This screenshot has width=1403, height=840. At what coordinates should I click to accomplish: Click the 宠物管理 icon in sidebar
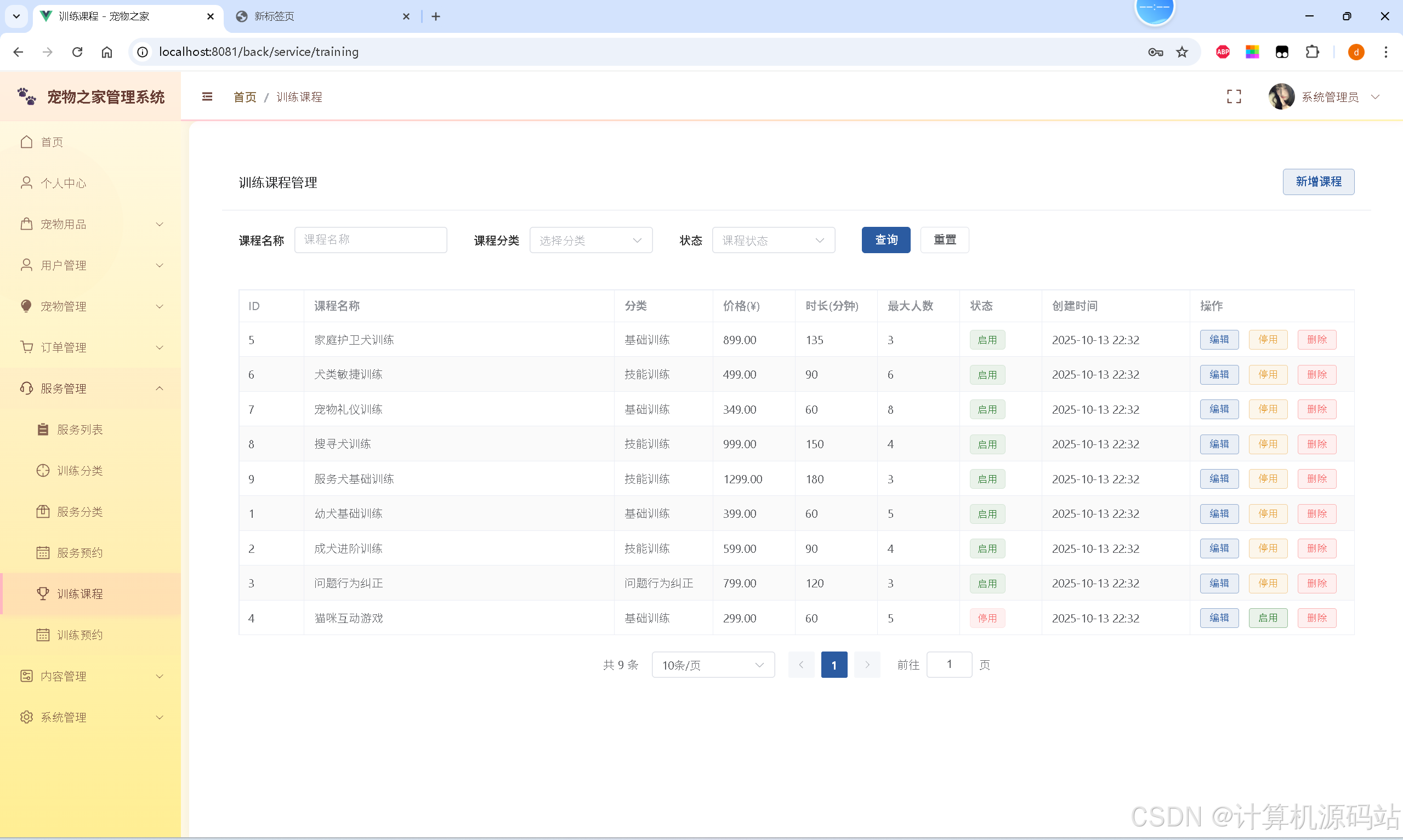click(26, 306)
